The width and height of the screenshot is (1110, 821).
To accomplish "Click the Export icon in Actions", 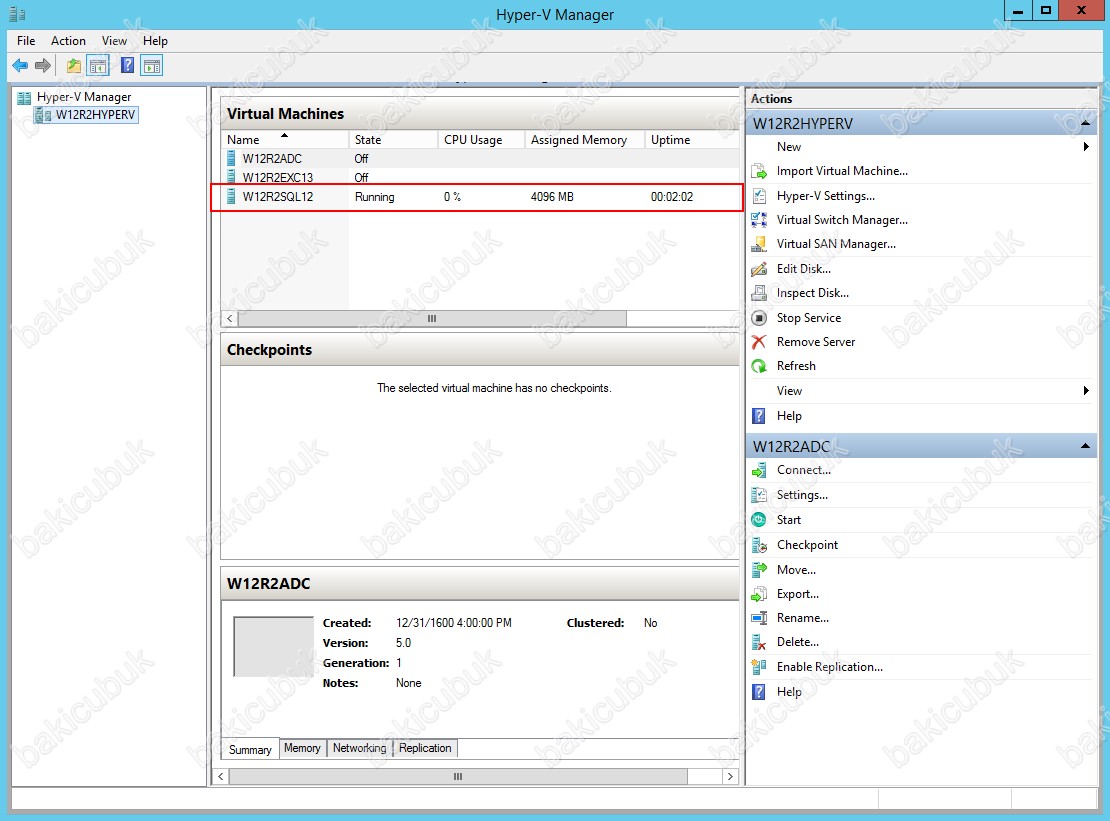I will pos(759,594).
